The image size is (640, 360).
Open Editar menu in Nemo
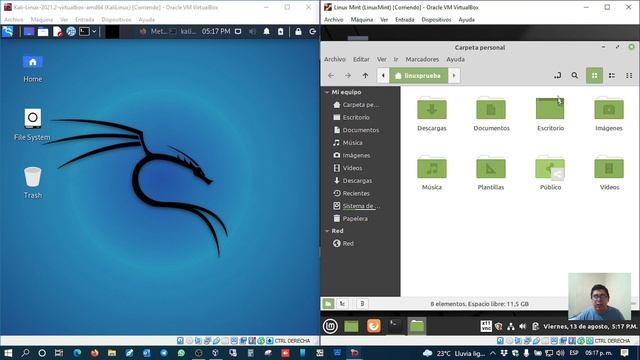[361, 59]
